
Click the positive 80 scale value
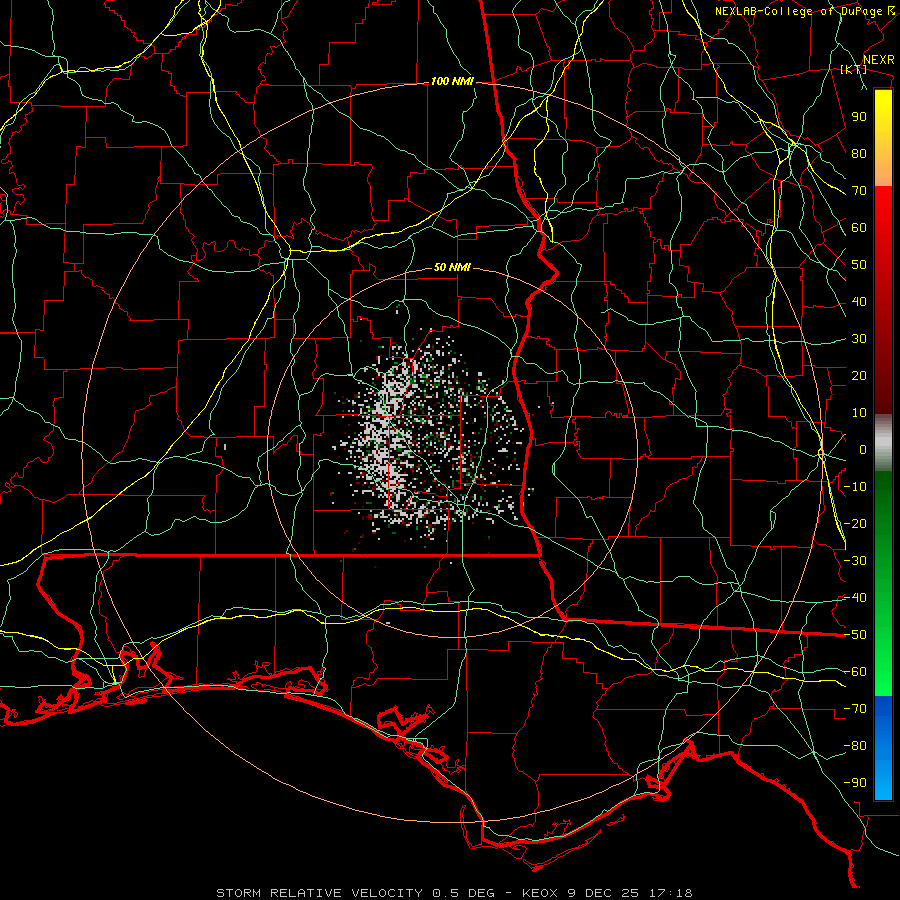(x=859, y=153)
